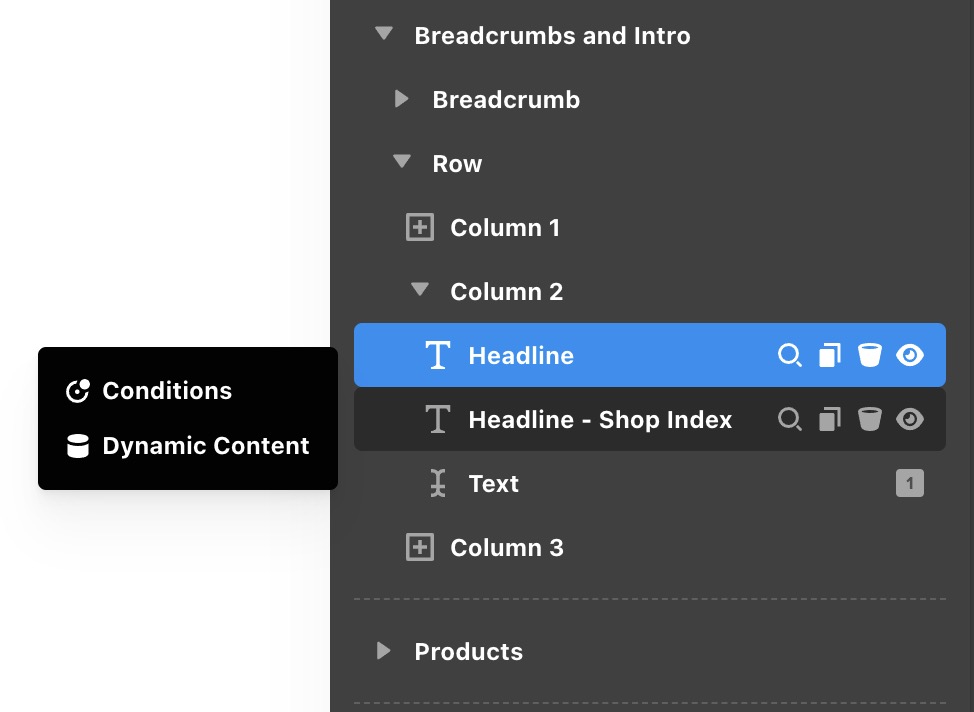The width and height of the screenshot is (974, 712).
Task: Toggle visibility of Headline - Shop Index
Action: coord(910,420)
